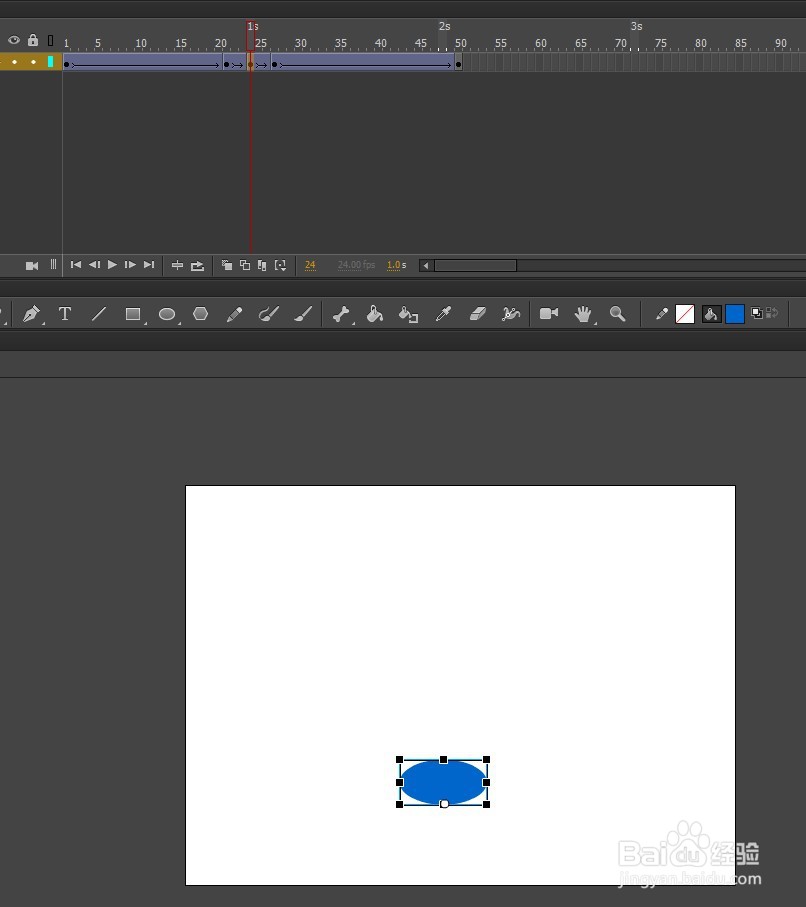This screenshot has width=806, height=907.
Task: Show layer outlines using the outline toggle
Action: (x=51, y=40)
